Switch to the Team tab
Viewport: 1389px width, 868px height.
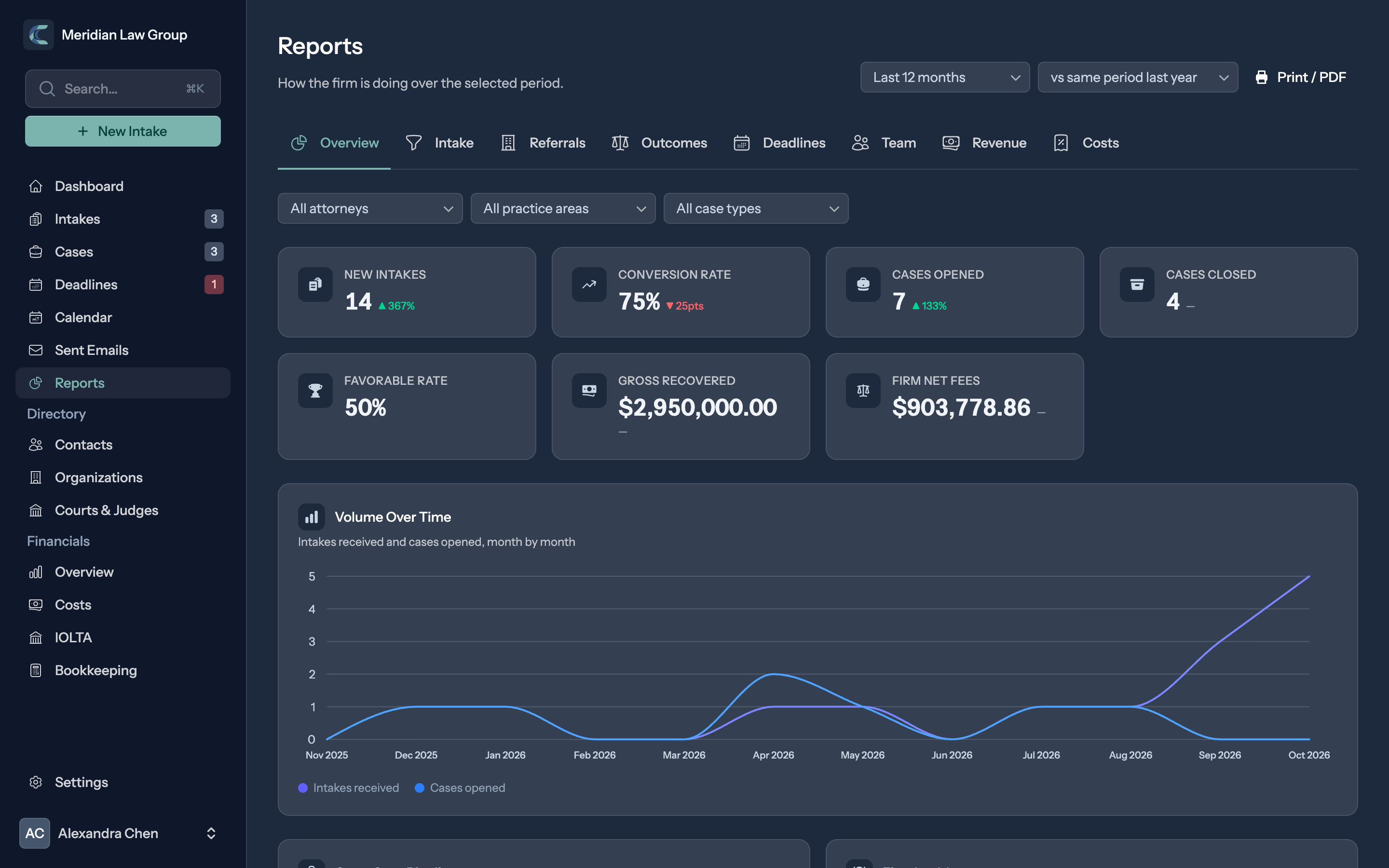click(x=884, y=143)
